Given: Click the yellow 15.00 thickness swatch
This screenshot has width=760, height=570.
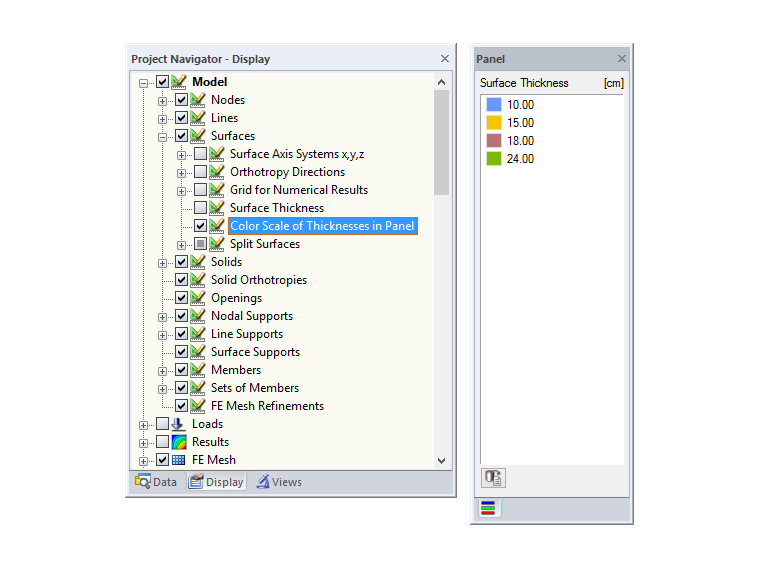Looking at the screenshot, I should click(x=493, y=122).
